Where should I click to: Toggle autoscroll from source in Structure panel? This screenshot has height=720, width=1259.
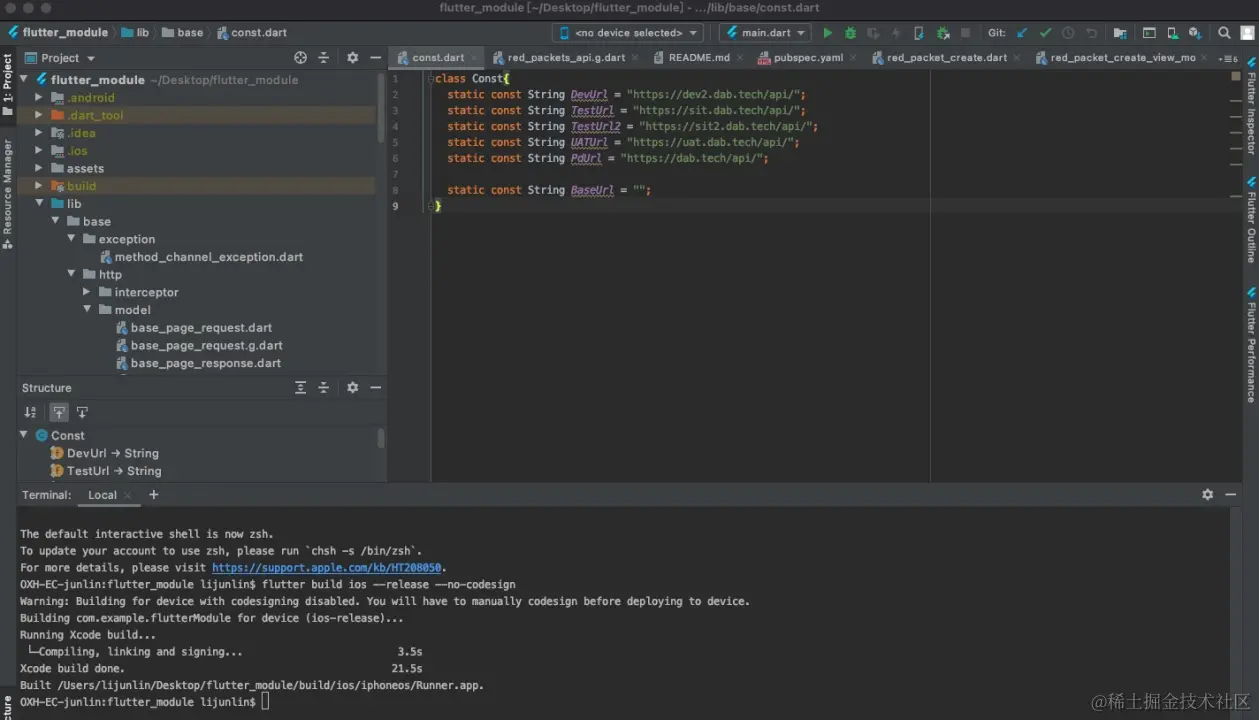tap(82, 412)
